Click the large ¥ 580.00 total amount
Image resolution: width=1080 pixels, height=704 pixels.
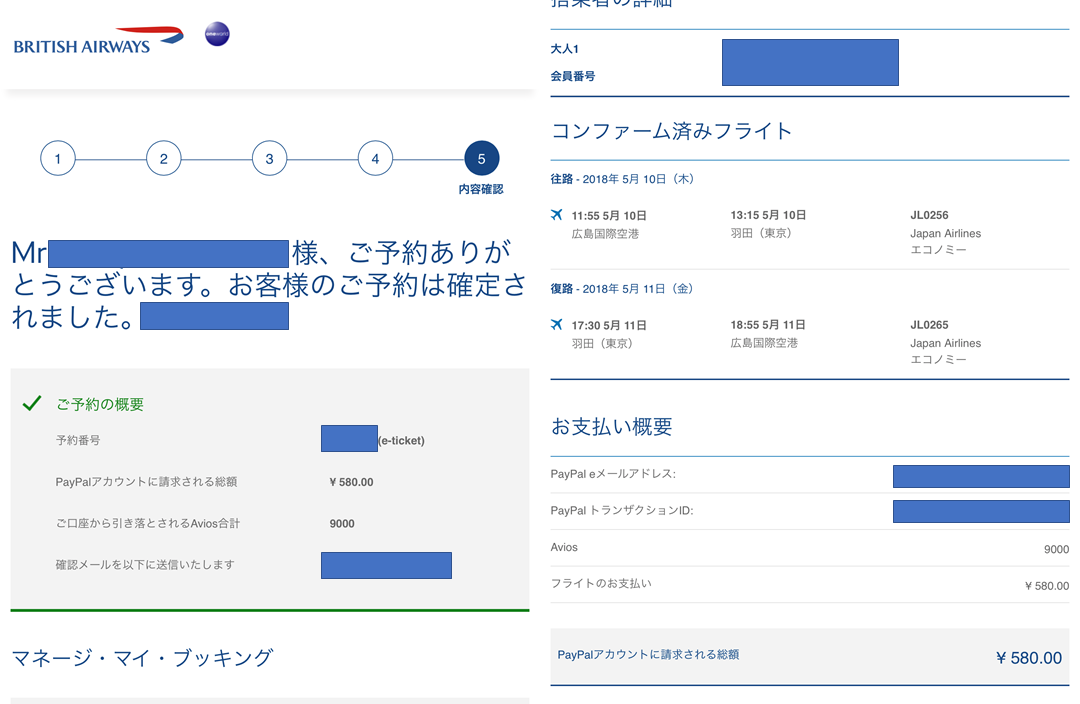click(x=1029, y=658)
